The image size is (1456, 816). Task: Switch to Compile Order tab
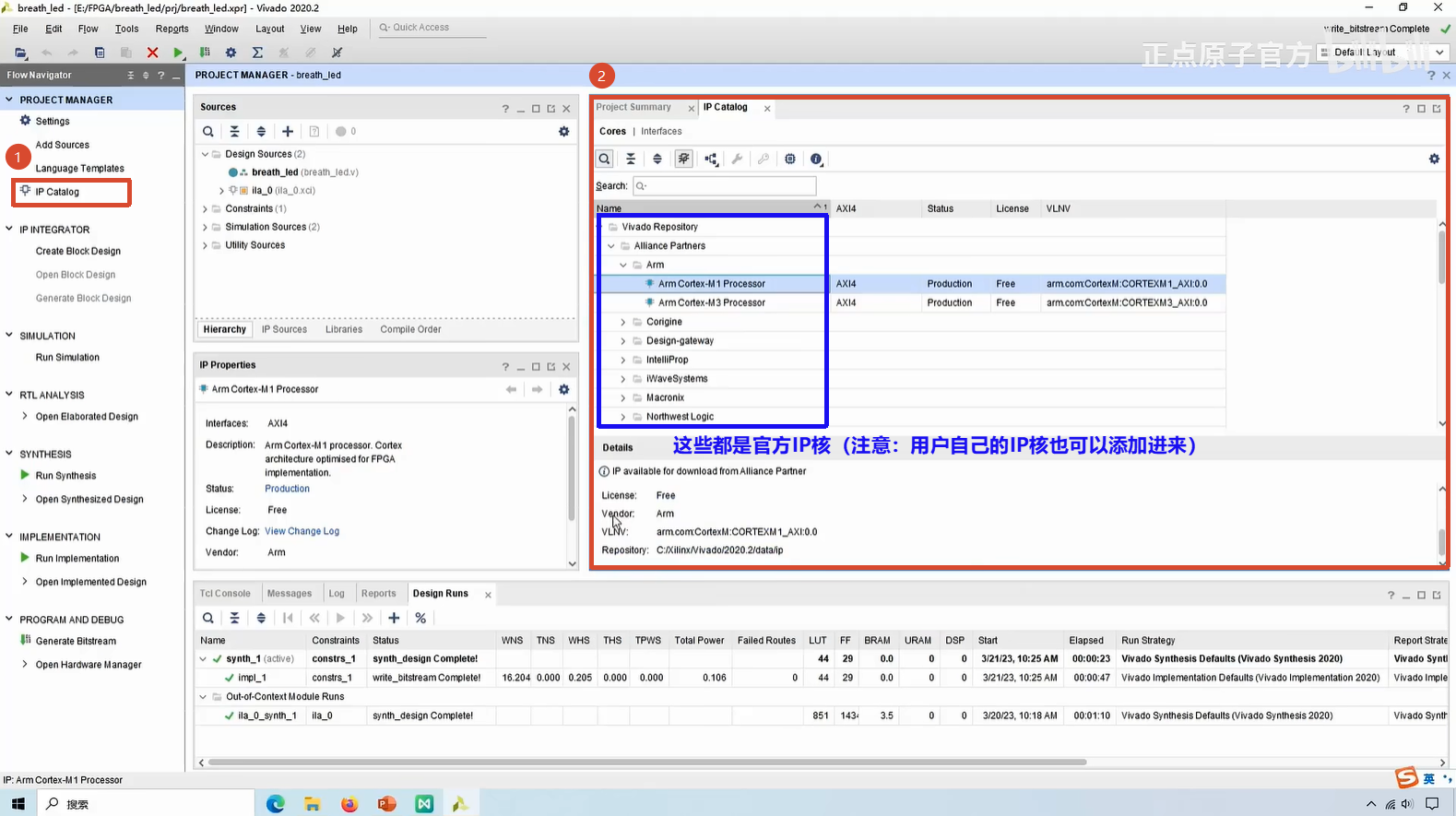pos(410,329)
